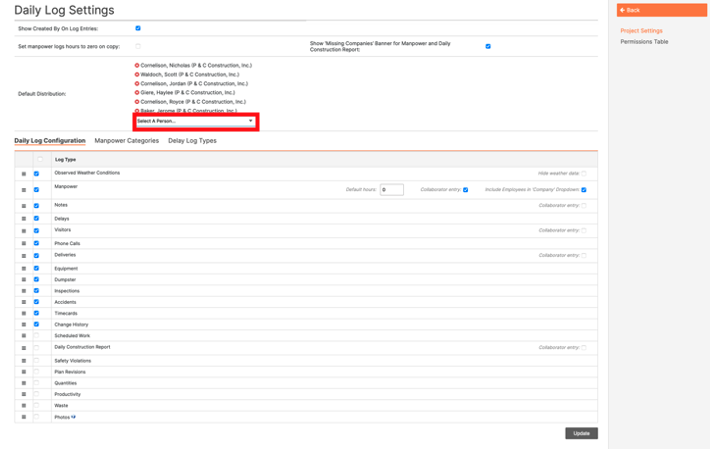Toggle Include Employees in 'Company' Dropdown checkbox
Image resolution: width=710 pixels, height=449 pixels.
click(x=583, y=189)
